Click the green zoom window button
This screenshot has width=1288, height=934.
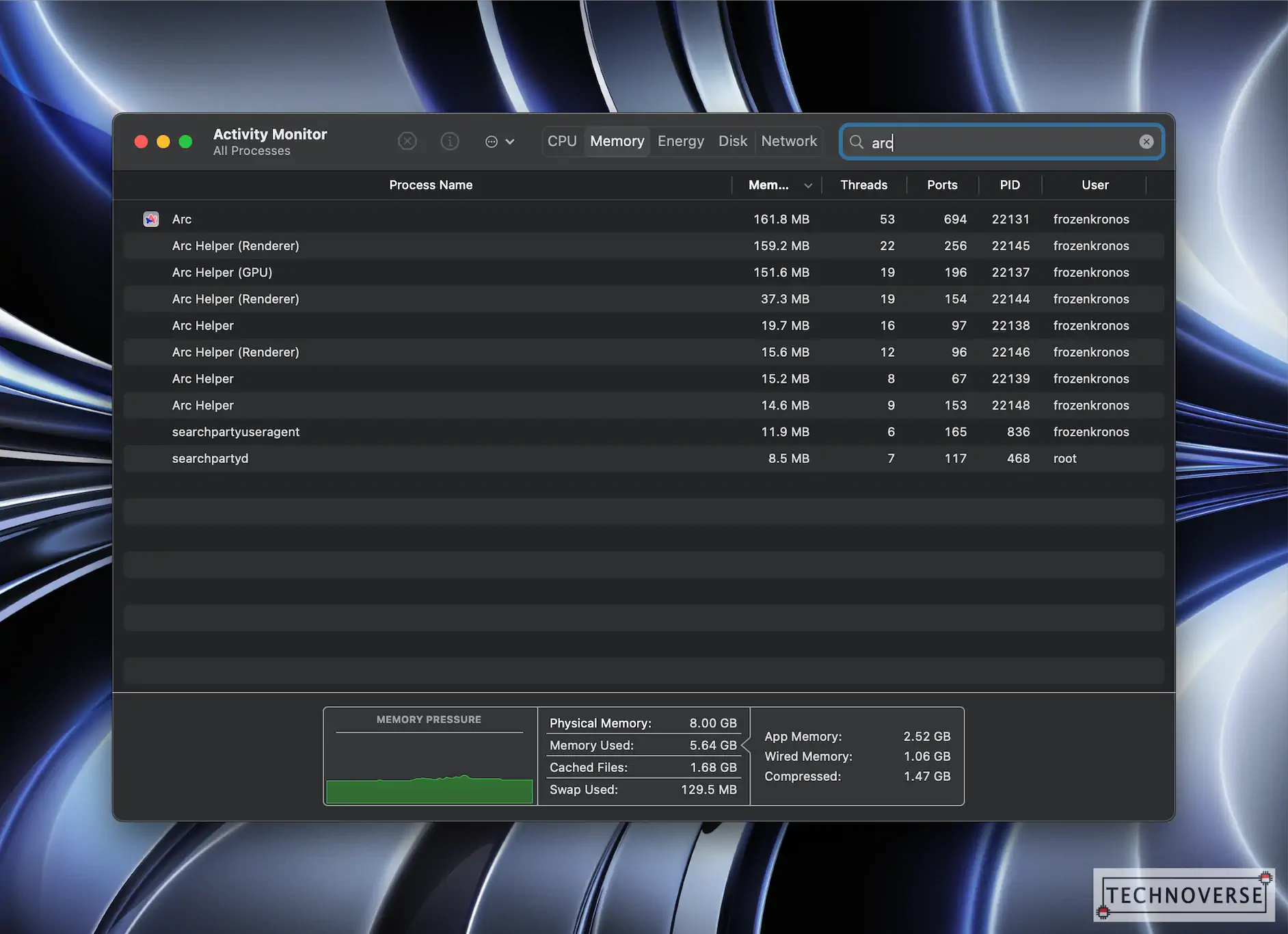tap(185, 142)
